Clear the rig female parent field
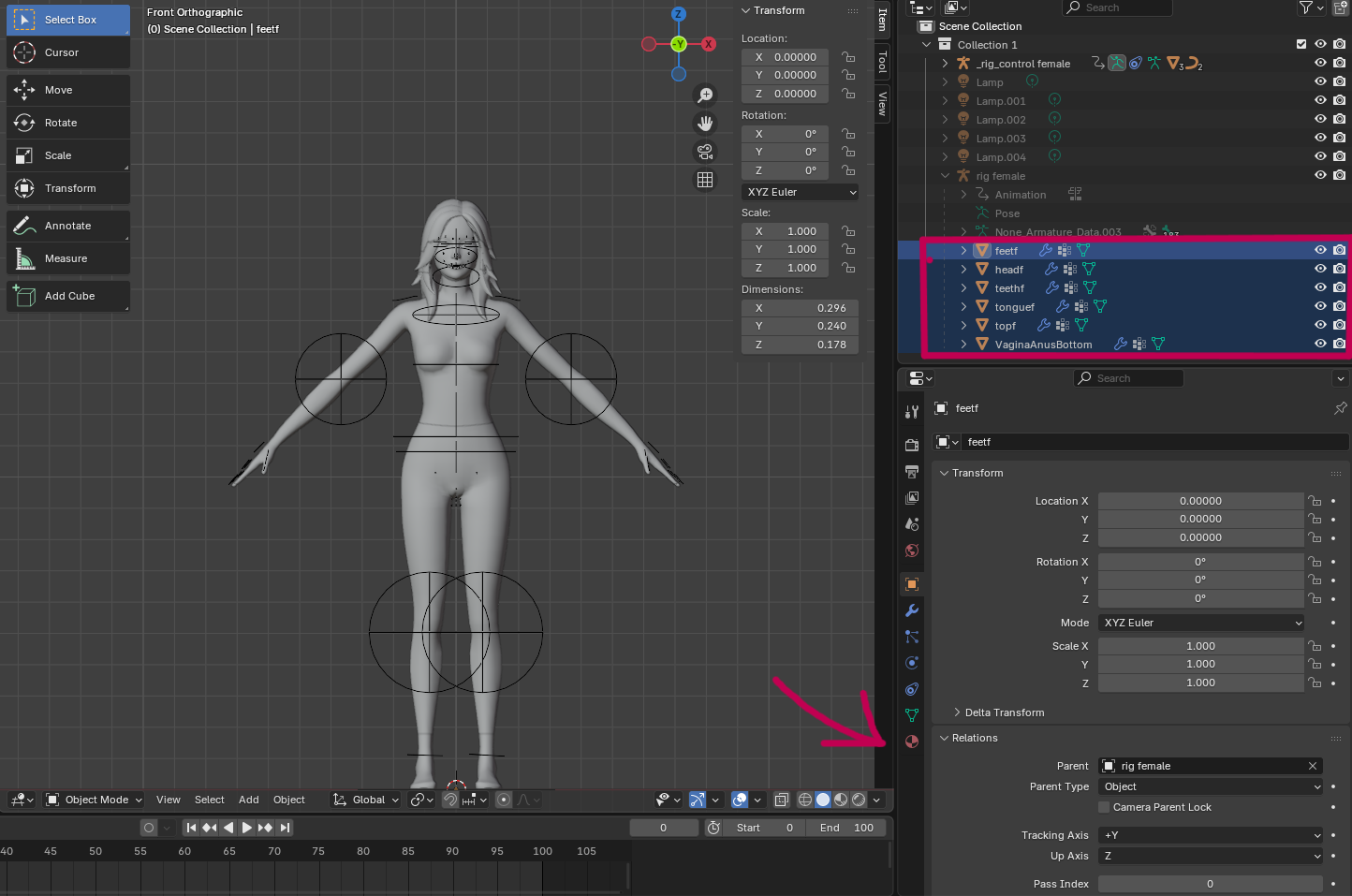 (x=1313, y=766)
